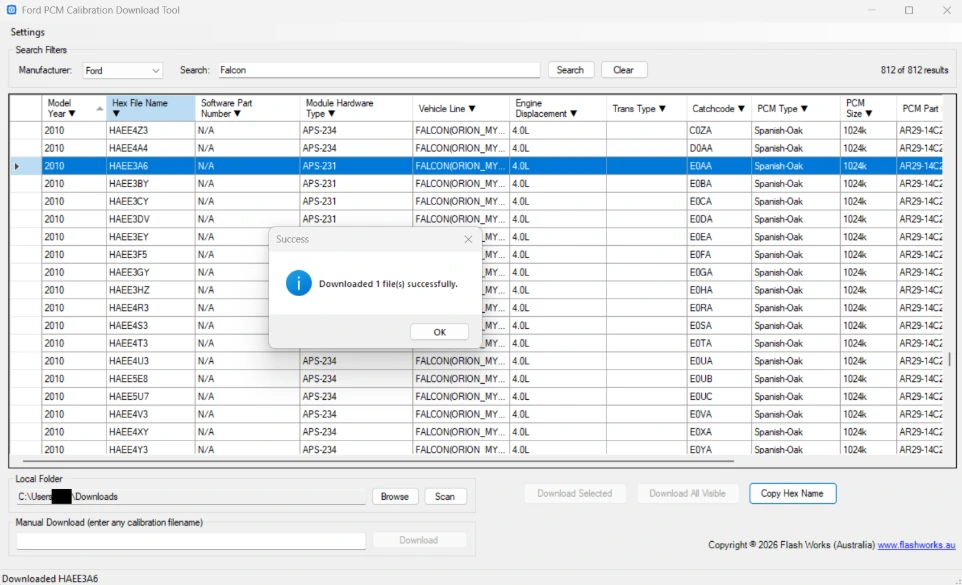
Task: Click the Manual Download filename input field
Action: click(190, 539)
